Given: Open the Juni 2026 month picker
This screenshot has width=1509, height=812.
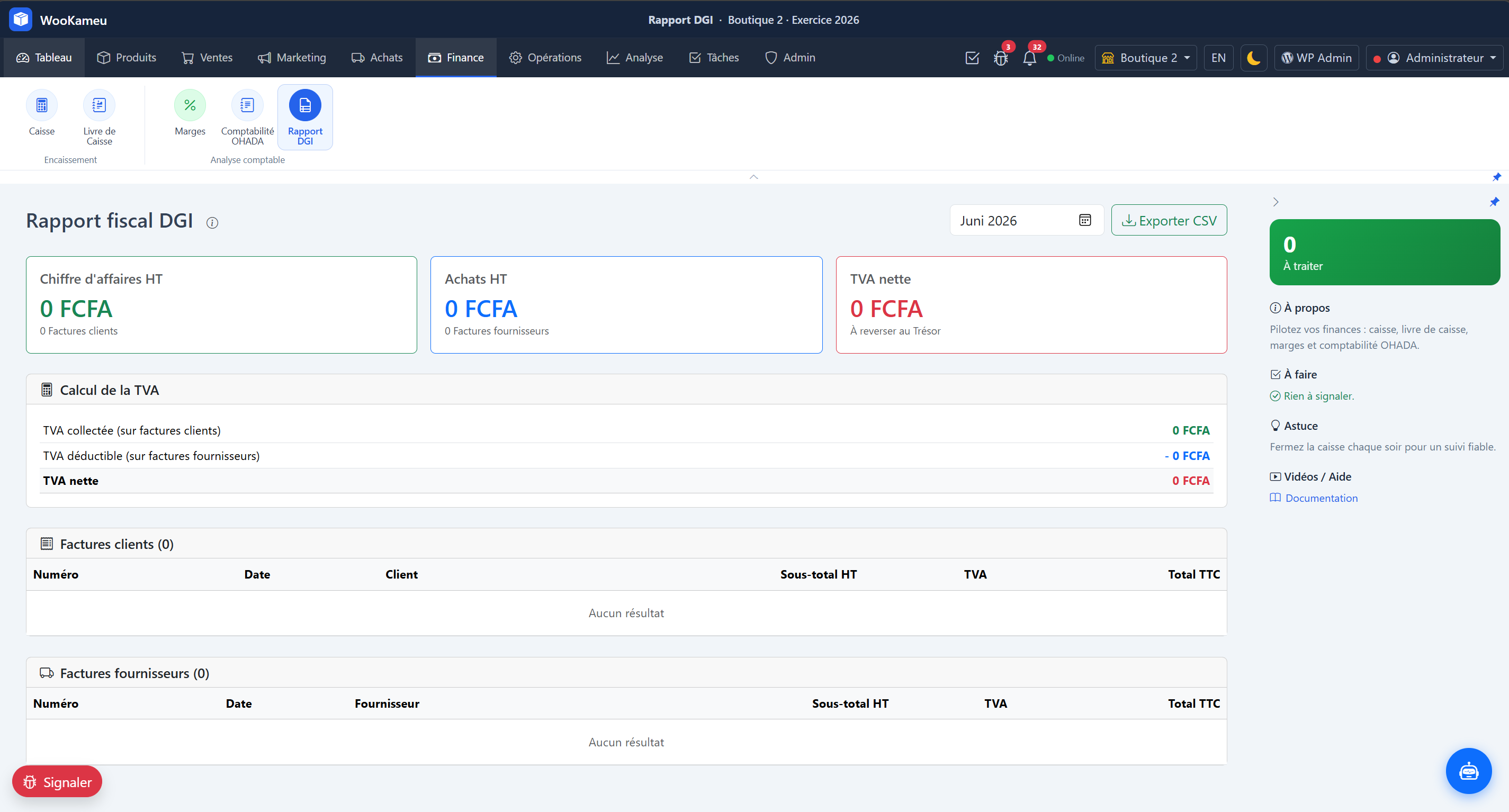Looking at the screenshot, I should click(x=1026, y=220).
